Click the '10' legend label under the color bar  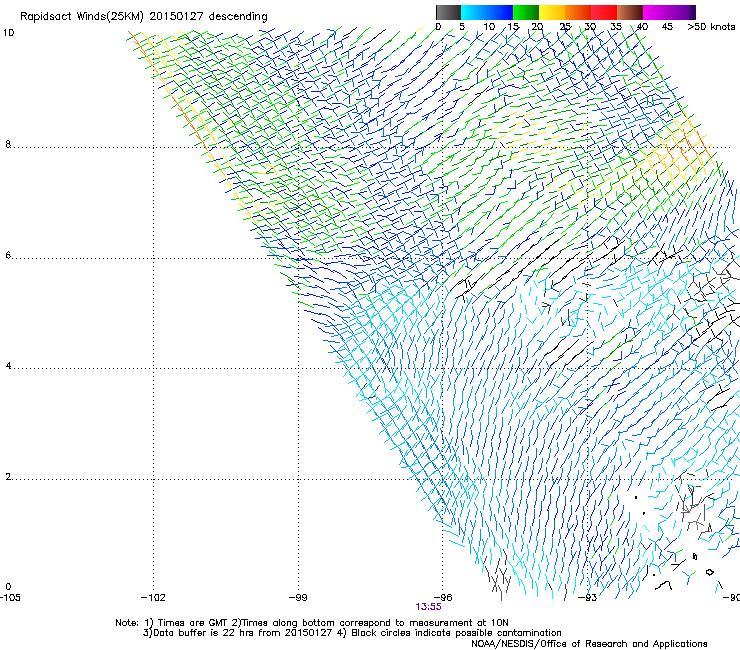coord(489,27)
